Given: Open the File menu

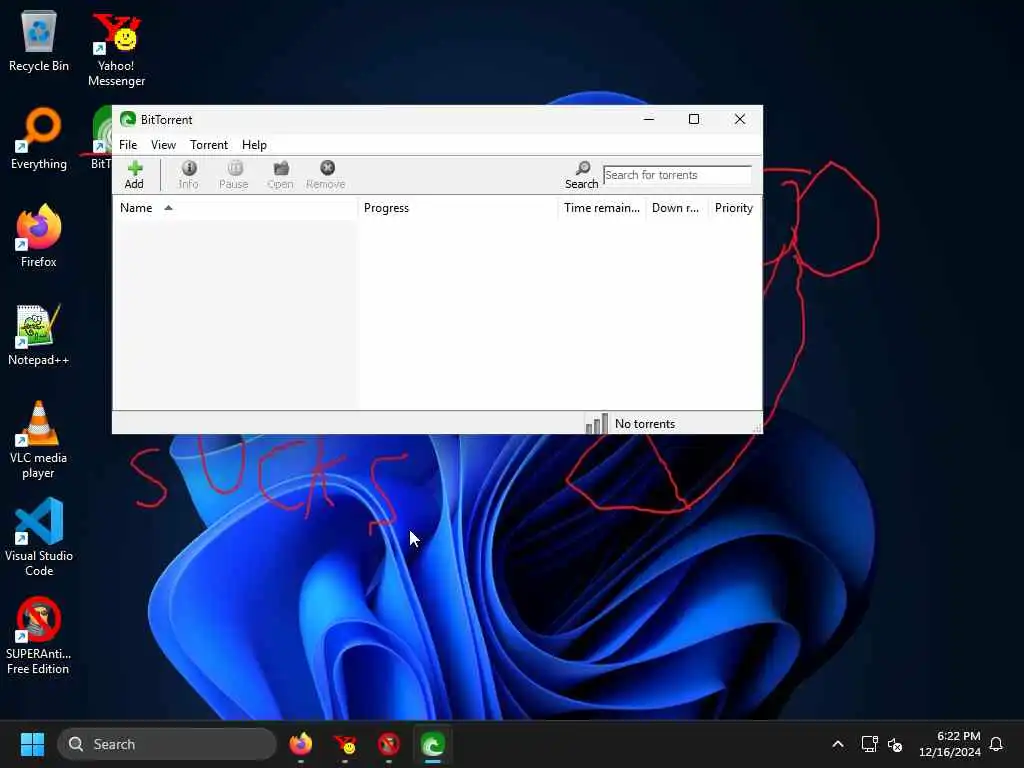Looking at the screenshot, I should [x=128, y=144].
